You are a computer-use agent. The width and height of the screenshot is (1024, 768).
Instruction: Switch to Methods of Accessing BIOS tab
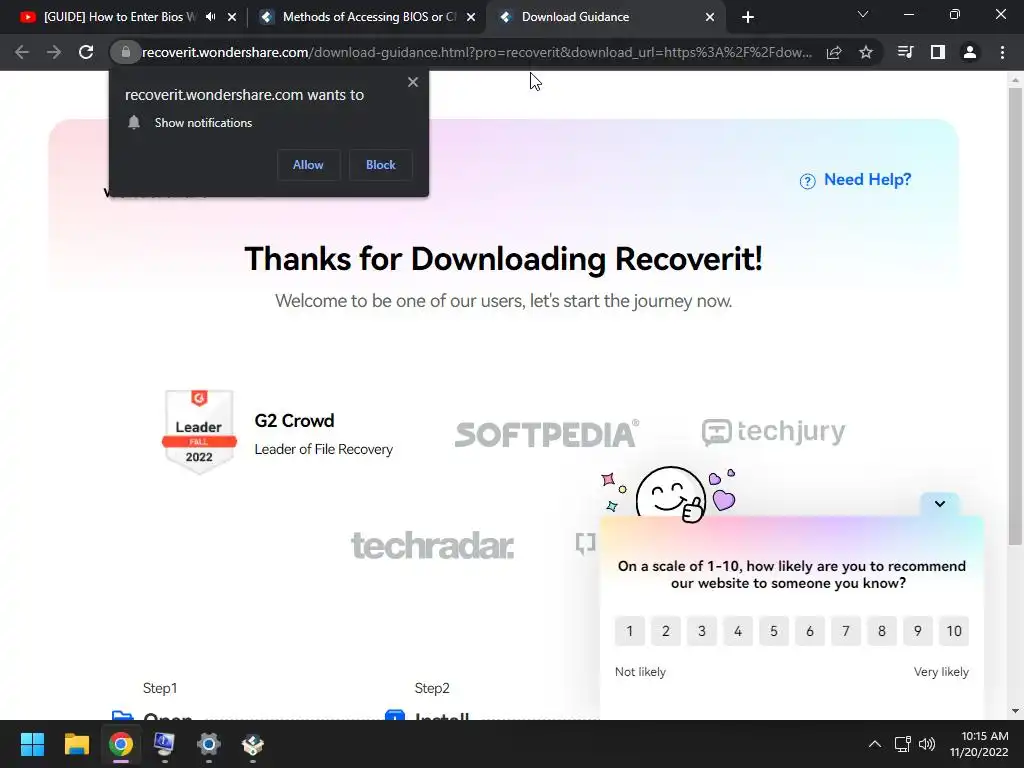click(x=368, y=17)
